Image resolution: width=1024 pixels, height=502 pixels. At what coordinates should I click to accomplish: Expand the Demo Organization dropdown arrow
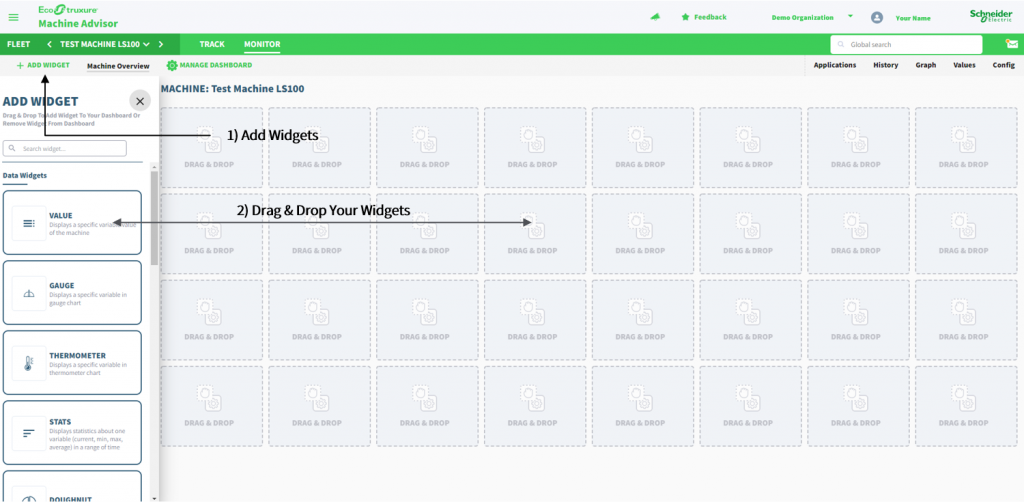coord(850,16)
